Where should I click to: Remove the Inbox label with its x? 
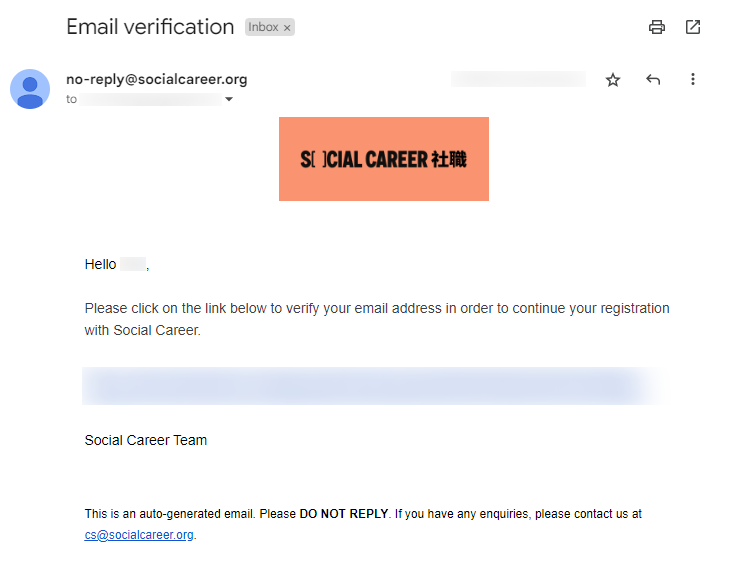287,28
